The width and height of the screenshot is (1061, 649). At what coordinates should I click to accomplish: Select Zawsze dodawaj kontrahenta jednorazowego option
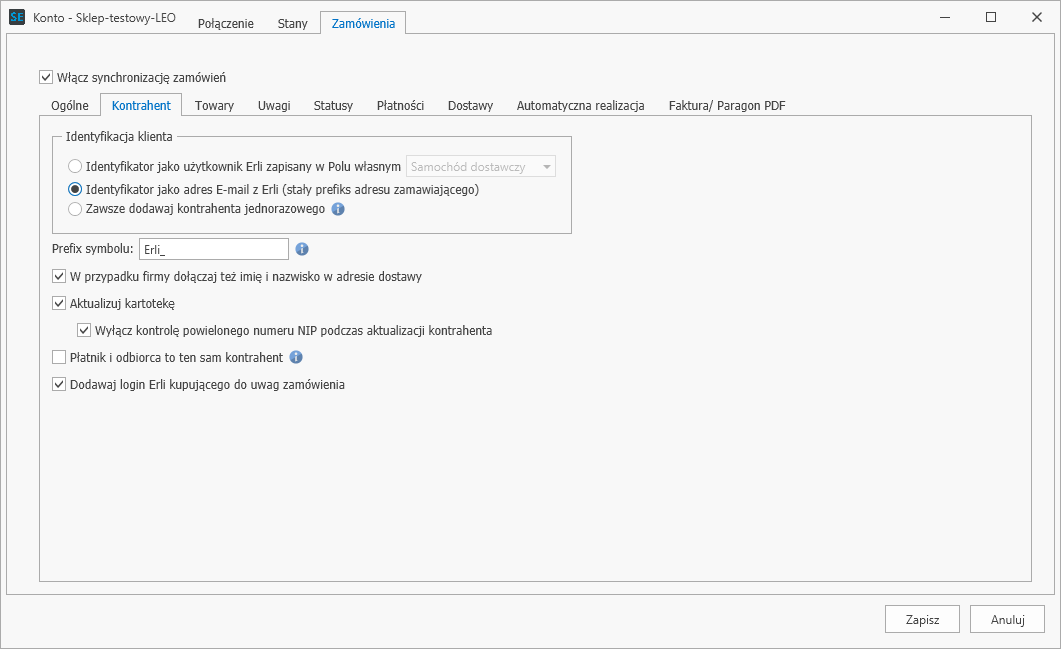pyautogui.click(x=75, y=209)
